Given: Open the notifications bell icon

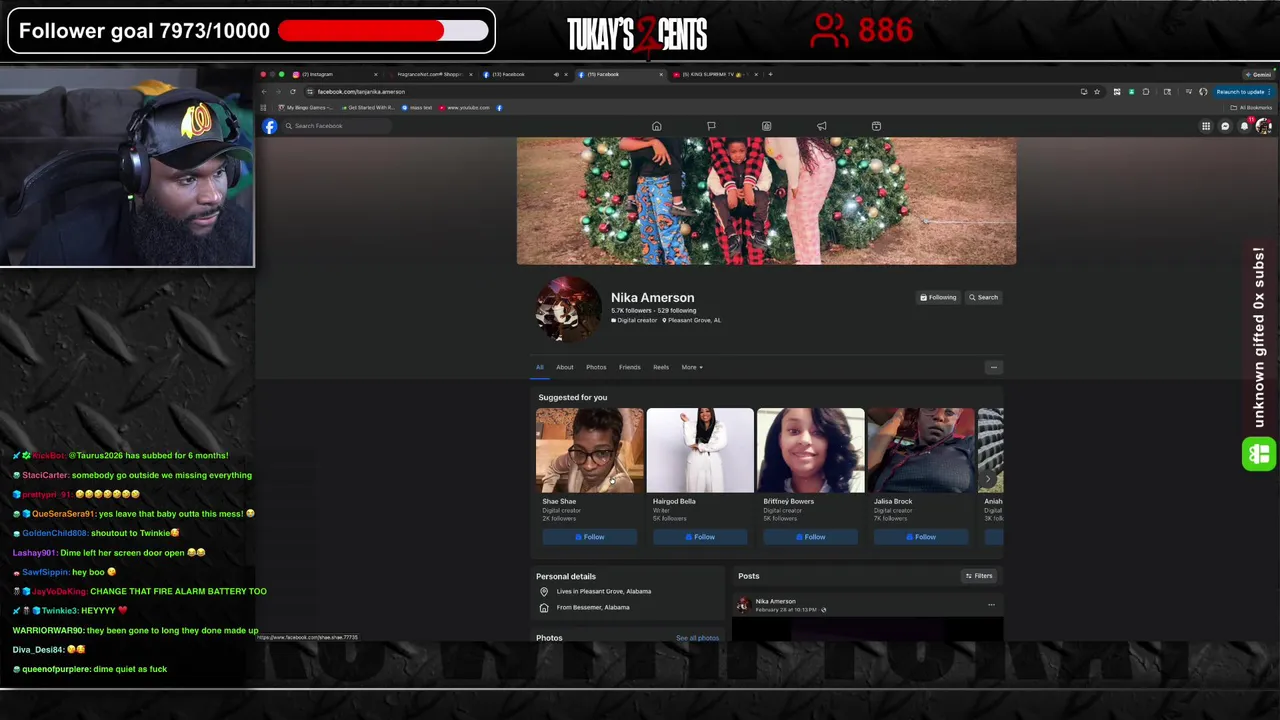Looking at the screenshot, I should pos(1244,126).
